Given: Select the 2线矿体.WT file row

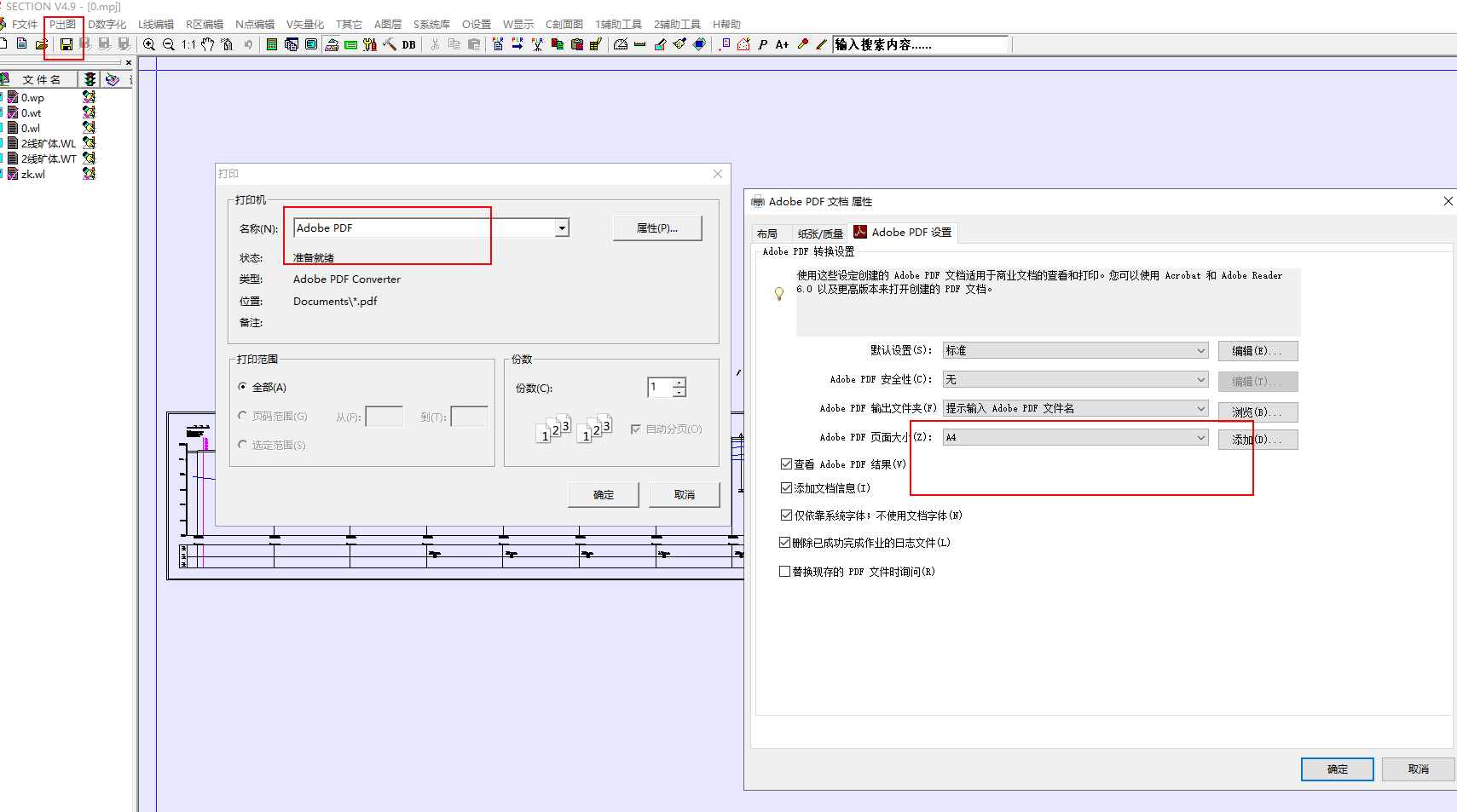Looking at the screenshot, I should coord(41,159).
